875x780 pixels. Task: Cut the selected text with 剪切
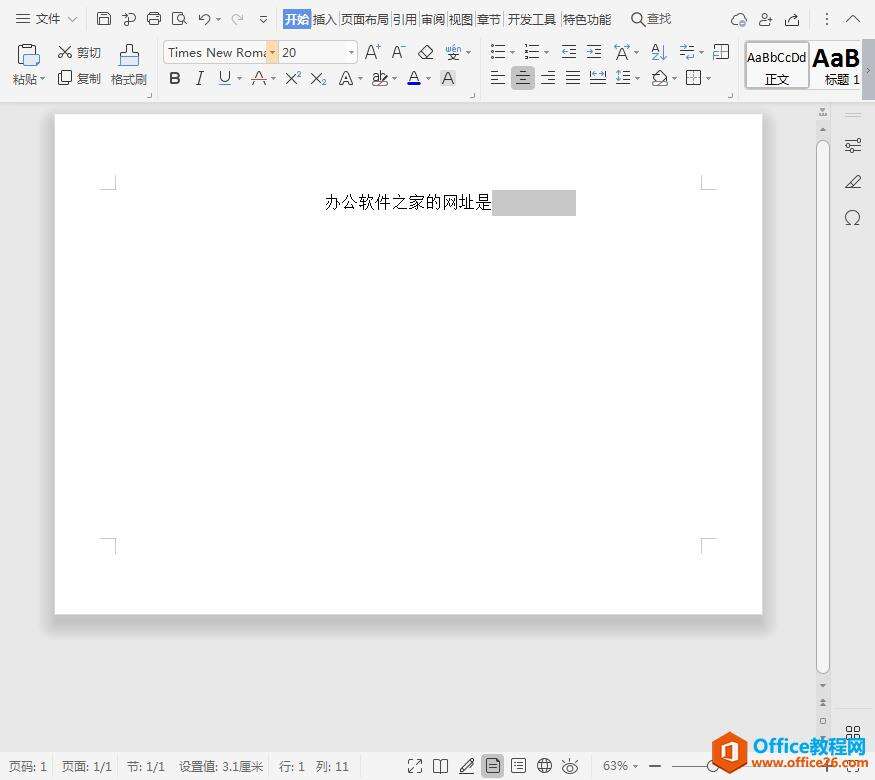coord(79,52)
